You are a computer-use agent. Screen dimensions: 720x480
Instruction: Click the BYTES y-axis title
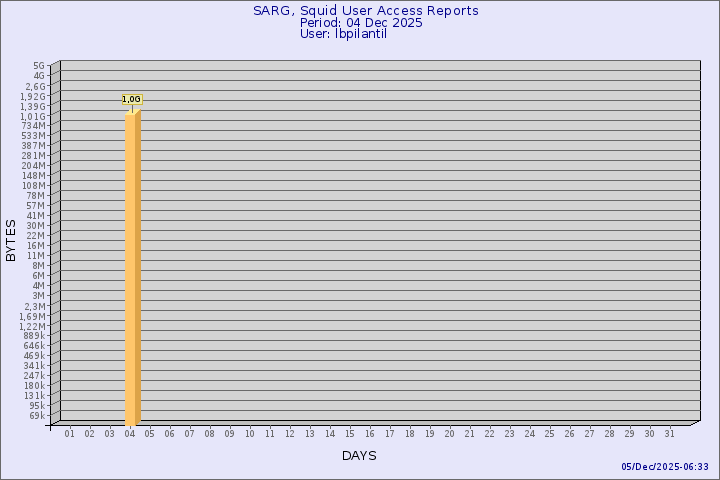11,240
